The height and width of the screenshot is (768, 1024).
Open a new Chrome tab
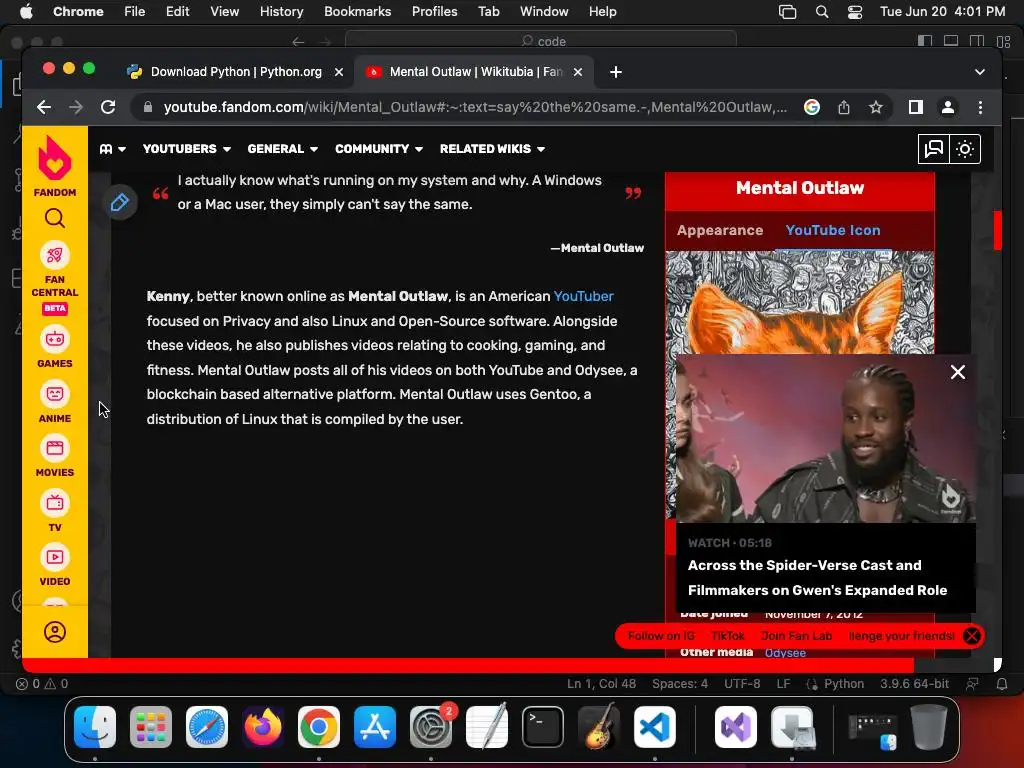point(616,72)
